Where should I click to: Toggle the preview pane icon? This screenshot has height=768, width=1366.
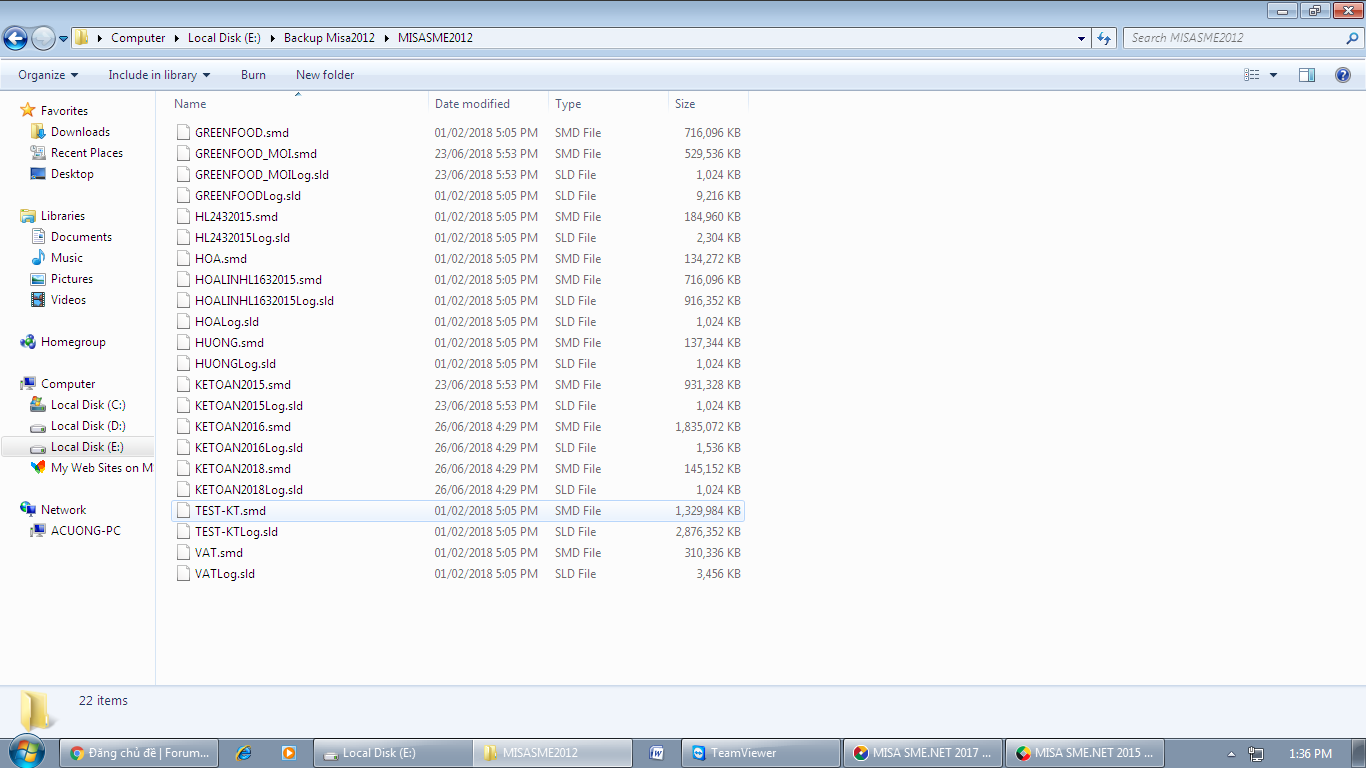click(x=1307, y=75)
